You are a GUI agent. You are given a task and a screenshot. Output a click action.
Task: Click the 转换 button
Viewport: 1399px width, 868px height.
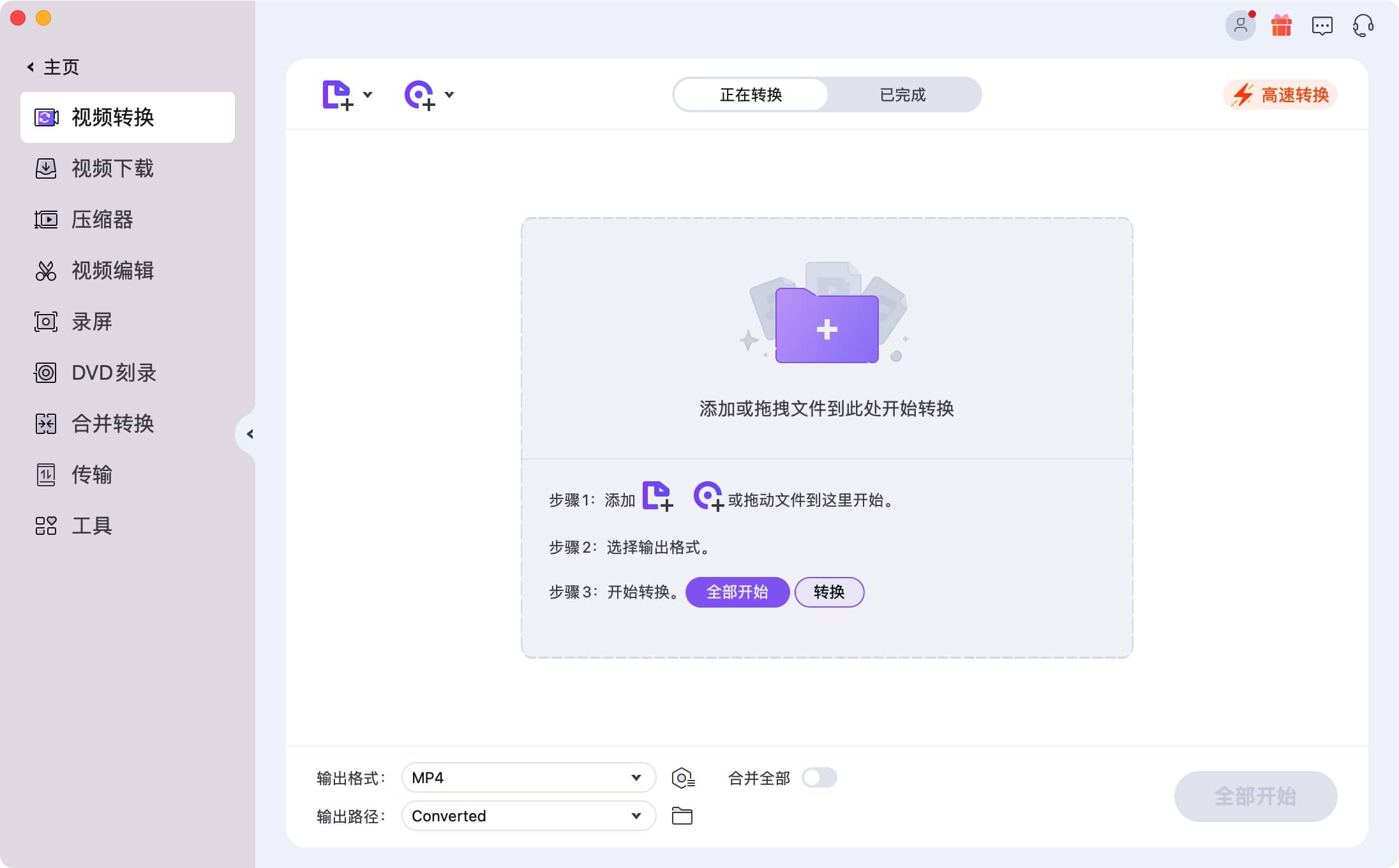(828, 591)
